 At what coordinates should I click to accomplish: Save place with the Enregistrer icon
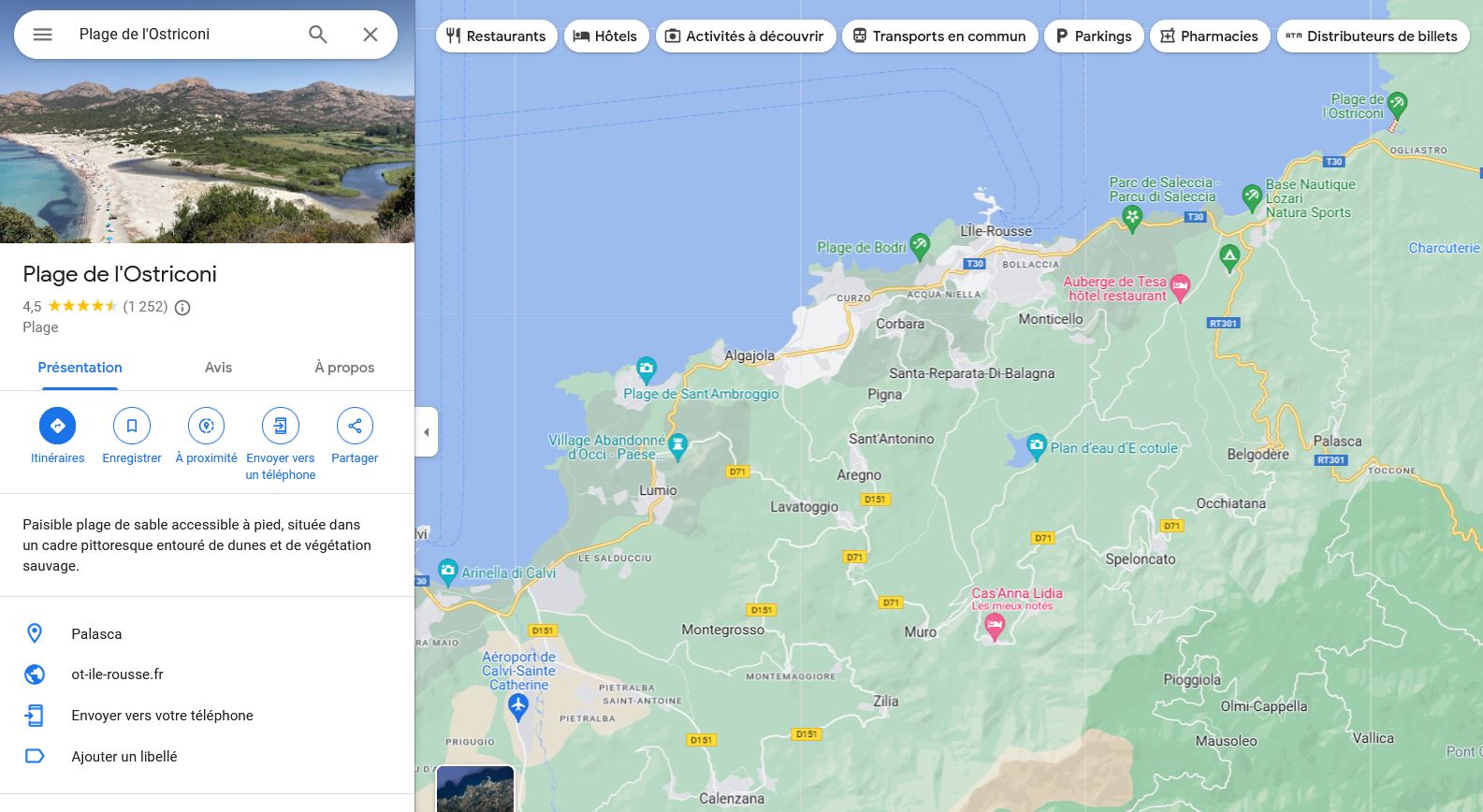point(132,426)
